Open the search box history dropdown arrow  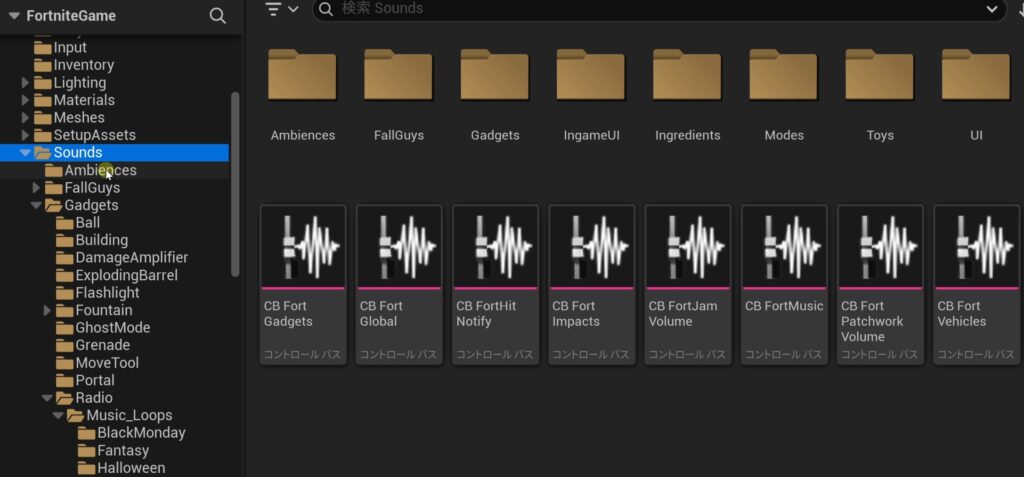pyautogui.click(x=992, y=9)
